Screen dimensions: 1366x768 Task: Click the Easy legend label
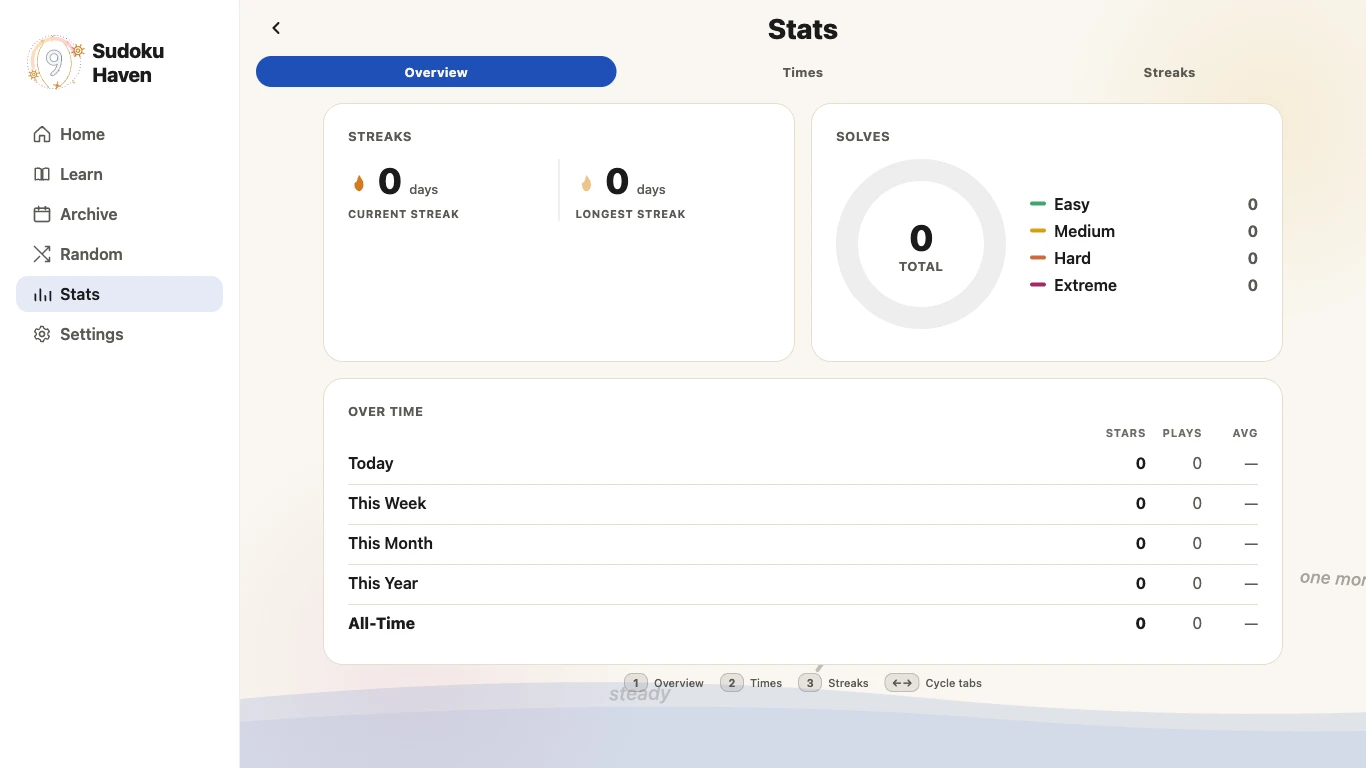point(1071,204)
